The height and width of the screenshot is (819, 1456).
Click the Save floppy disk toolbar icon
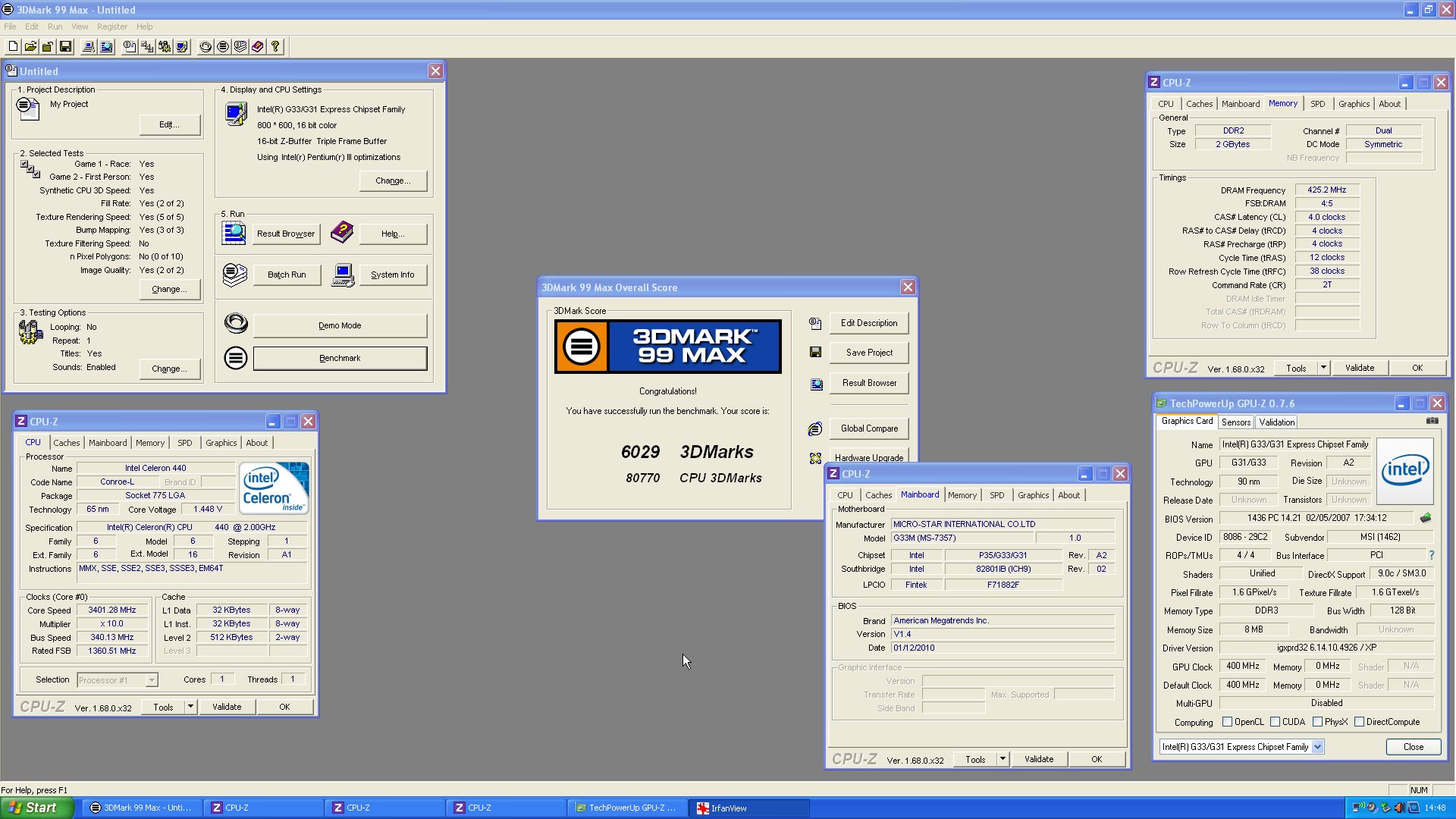pos(65,47)
